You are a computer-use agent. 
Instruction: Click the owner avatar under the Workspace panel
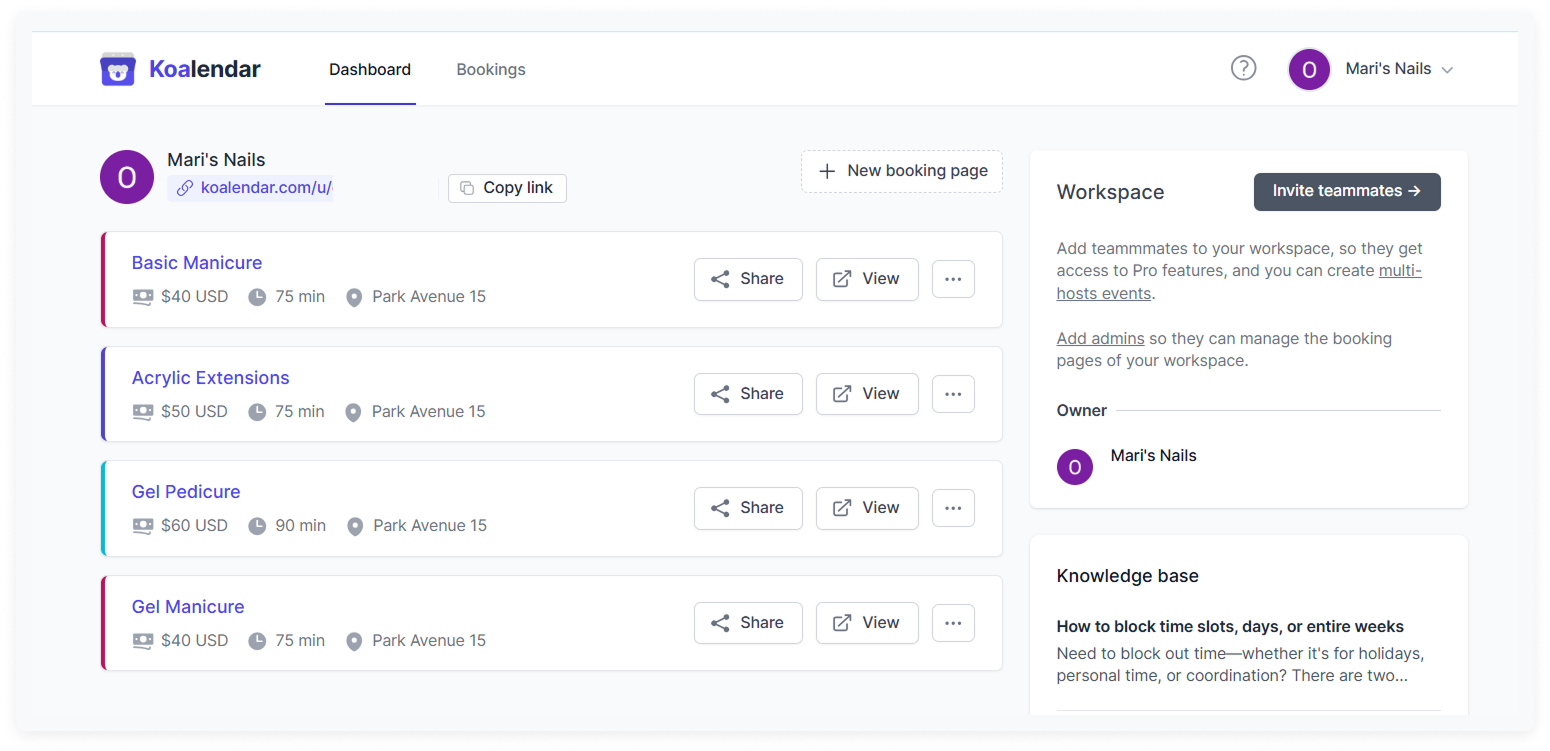(1075, 467)
